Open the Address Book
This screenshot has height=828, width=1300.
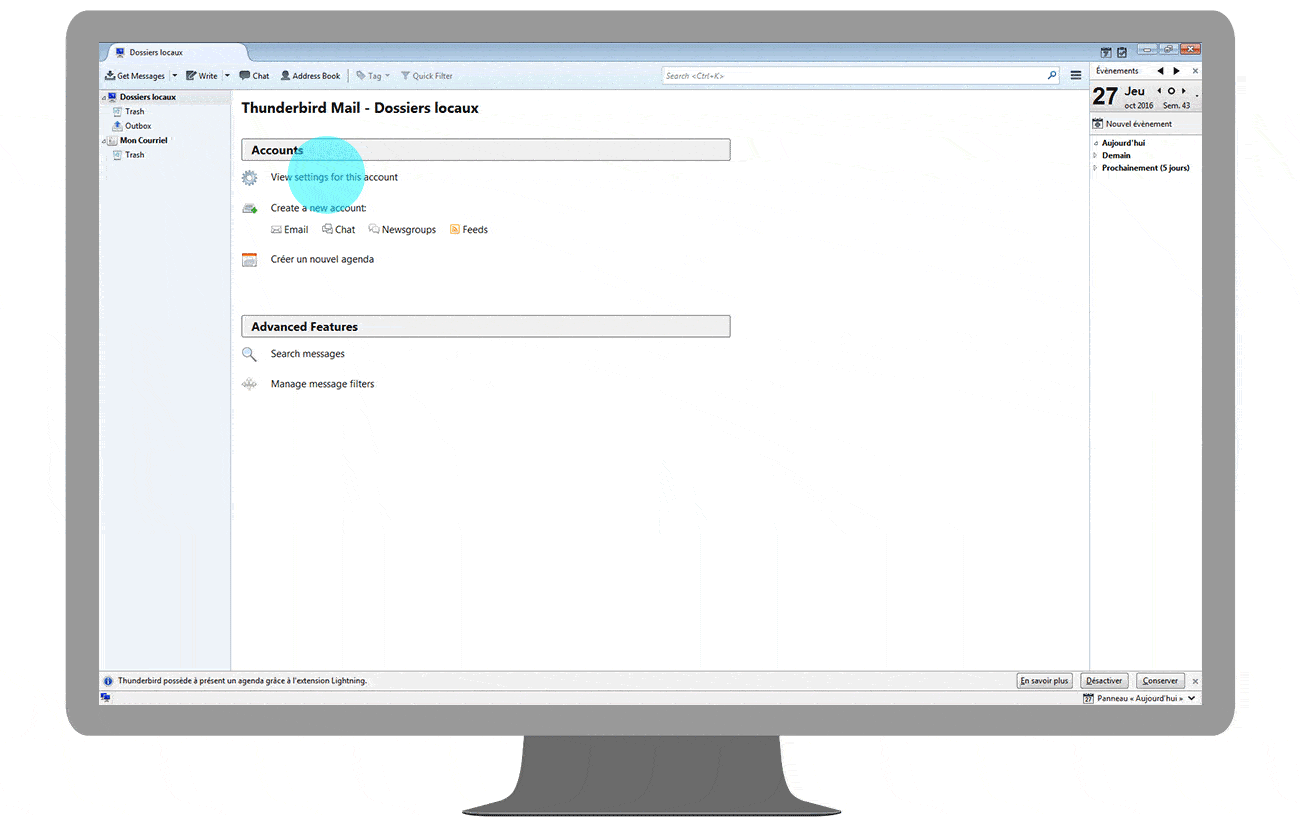click(x=310, y=76)
